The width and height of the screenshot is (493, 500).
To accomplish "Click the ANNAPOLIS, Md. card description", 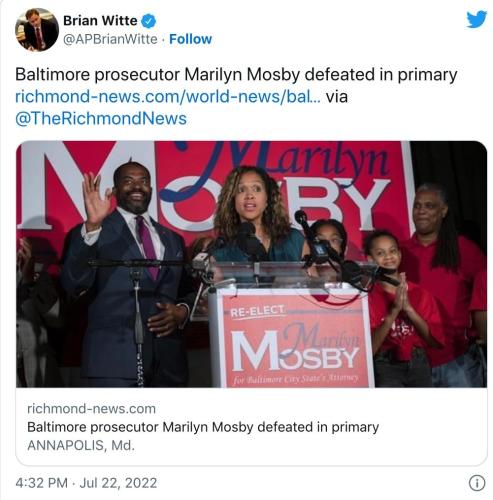I will tap(81, 445).
